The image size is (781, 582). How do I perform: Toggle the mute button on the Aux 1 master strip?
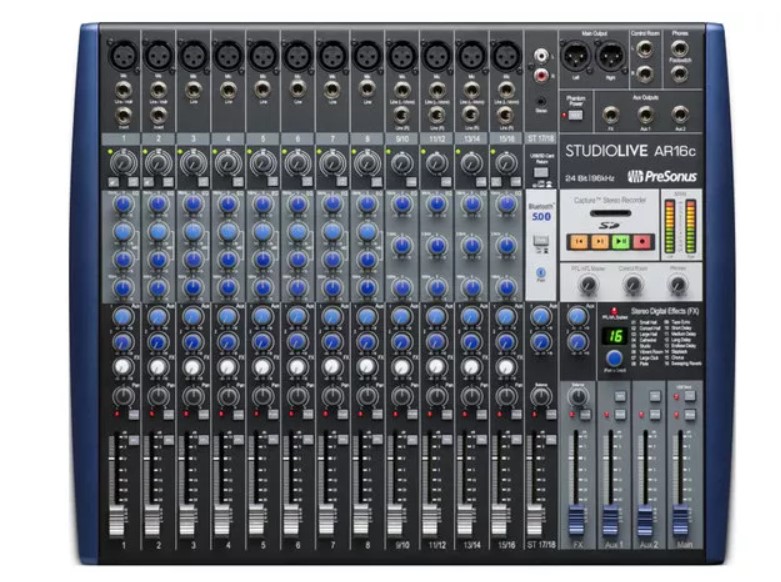(x=620, y=415)
